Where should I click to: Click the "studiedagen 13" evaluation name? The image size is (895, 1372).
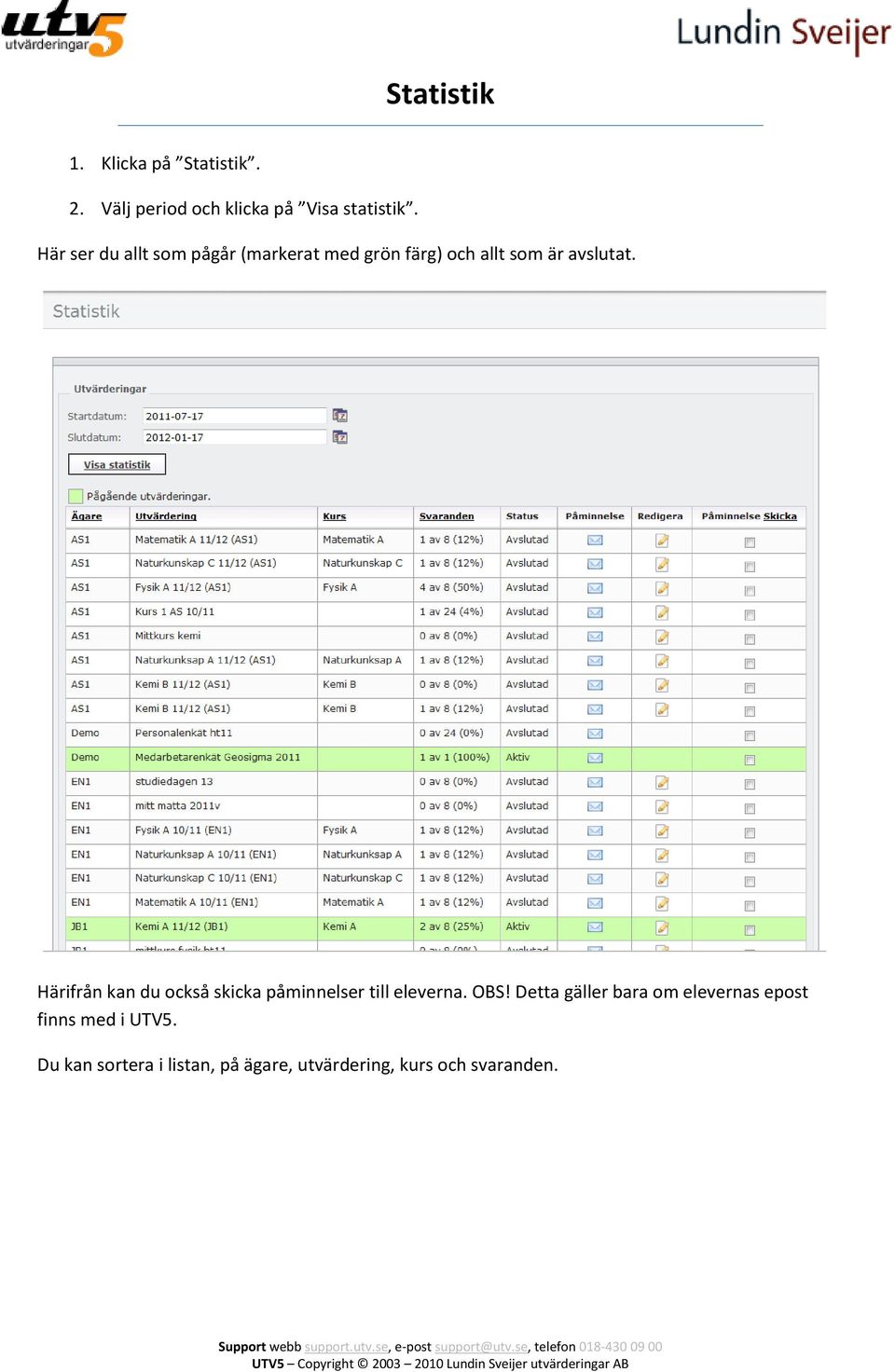coord(174,781)
